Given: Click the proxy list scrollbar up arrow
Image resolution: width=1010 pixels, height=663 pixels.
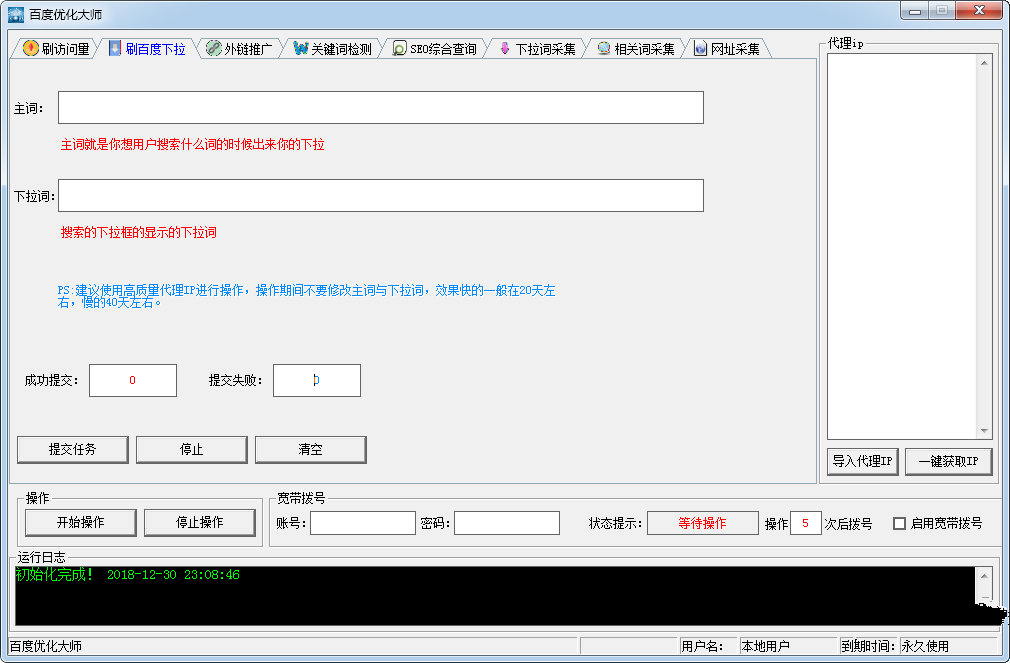Looking at the screenshot, I should (x=984, y=62).
